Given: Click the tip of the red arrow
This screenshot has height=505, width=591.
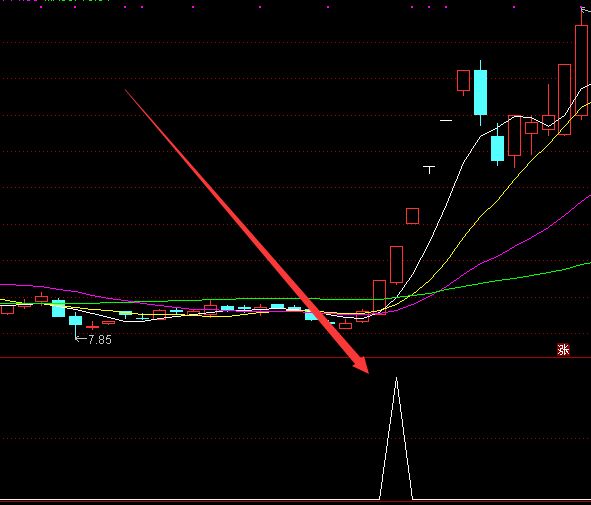Looking at the screenshot, I should pos(366,371).
